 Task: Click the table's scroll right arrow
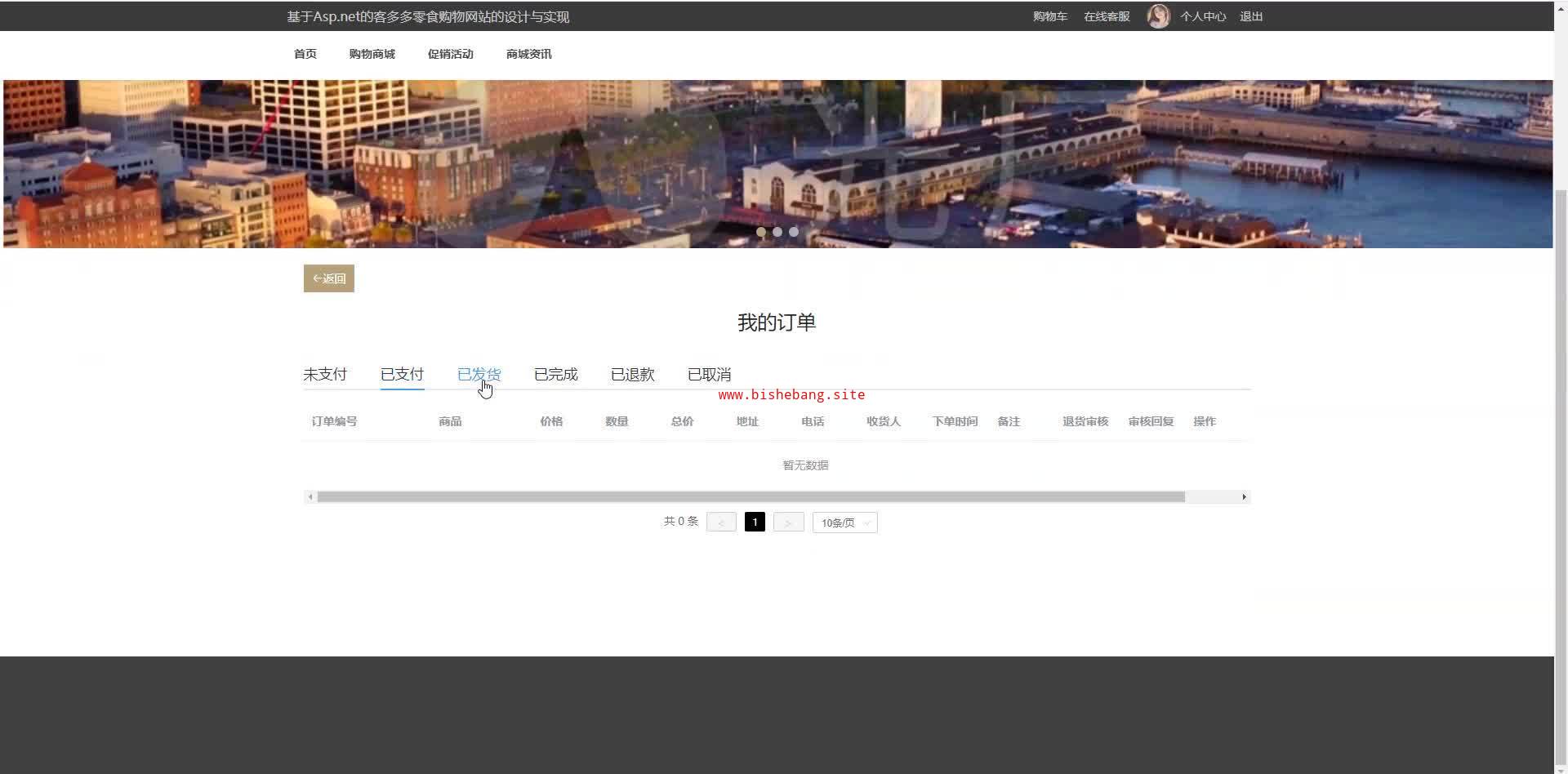pyautogui.click(x=1244, y=497)
